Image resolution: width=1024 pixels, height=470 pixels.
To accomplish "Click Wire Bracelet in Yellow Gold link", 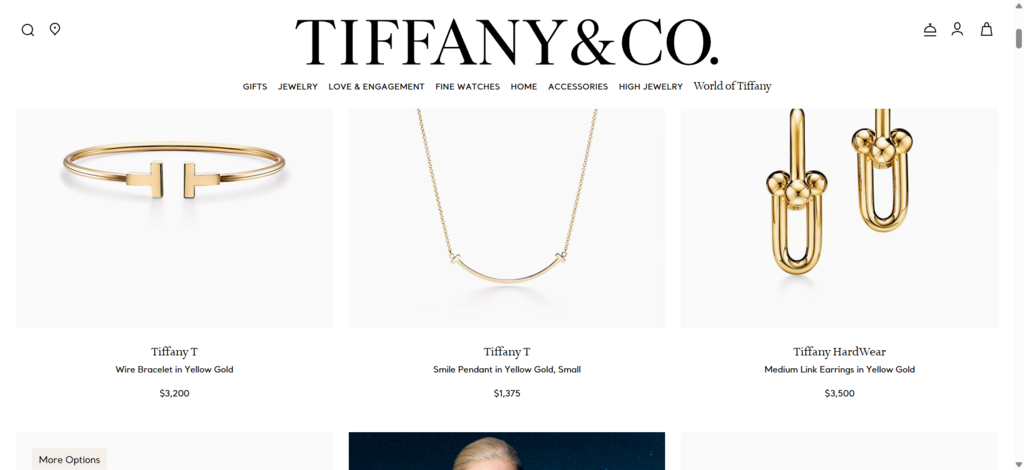I will 174,369.
